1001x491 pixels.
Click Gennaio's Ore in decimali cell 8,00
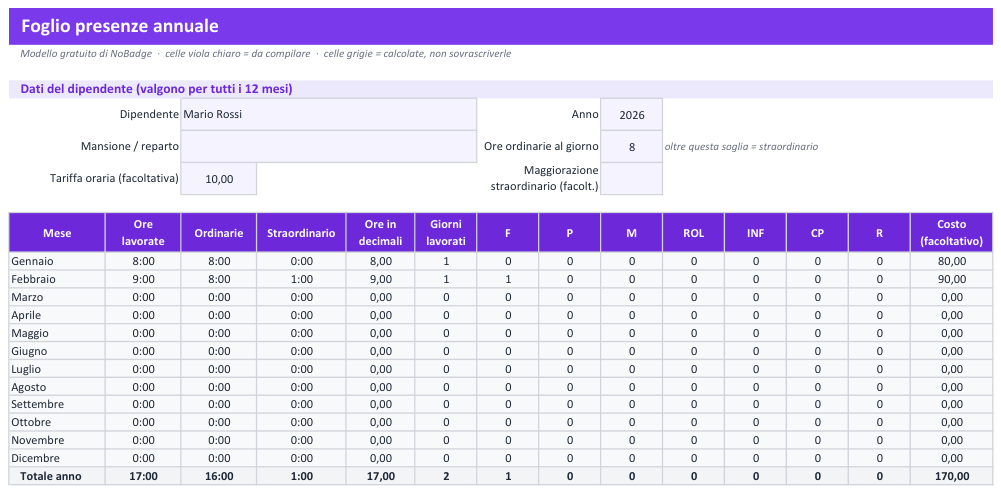click(x=380, y=261)
